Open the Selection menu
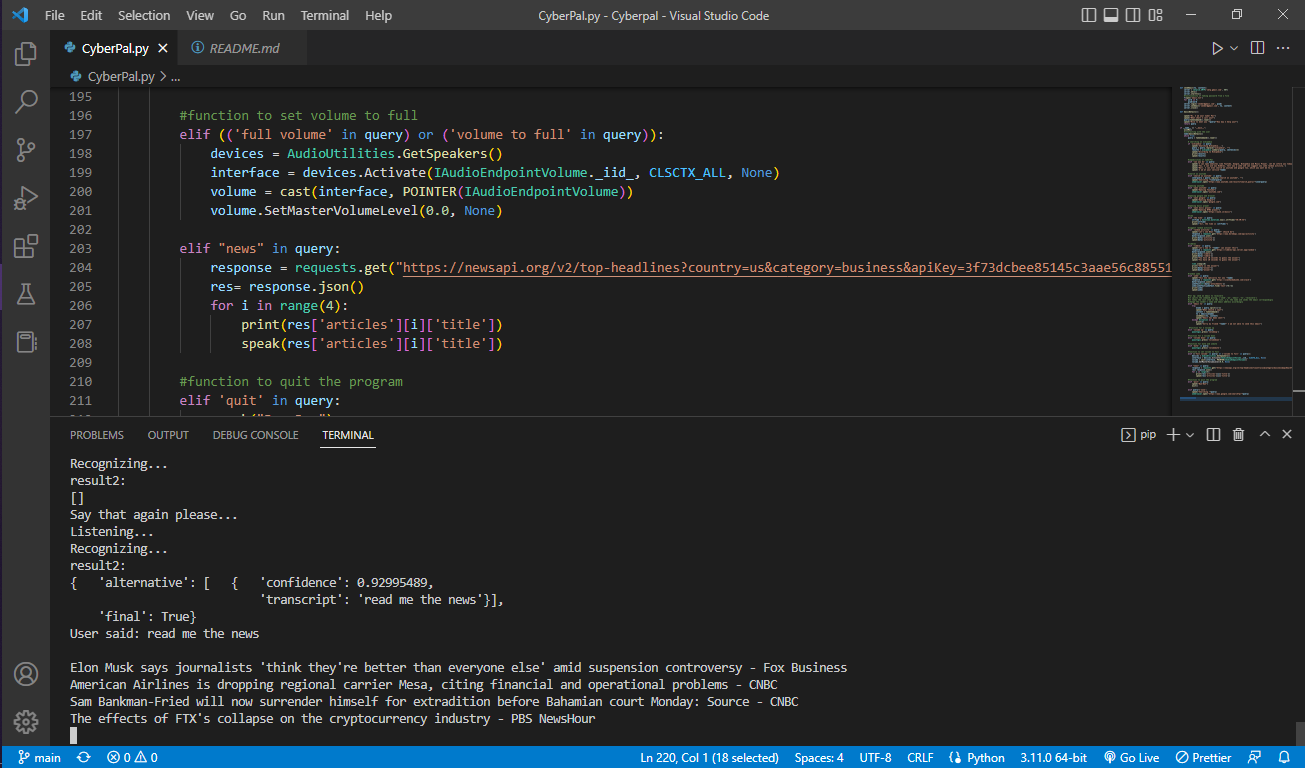 144,15
